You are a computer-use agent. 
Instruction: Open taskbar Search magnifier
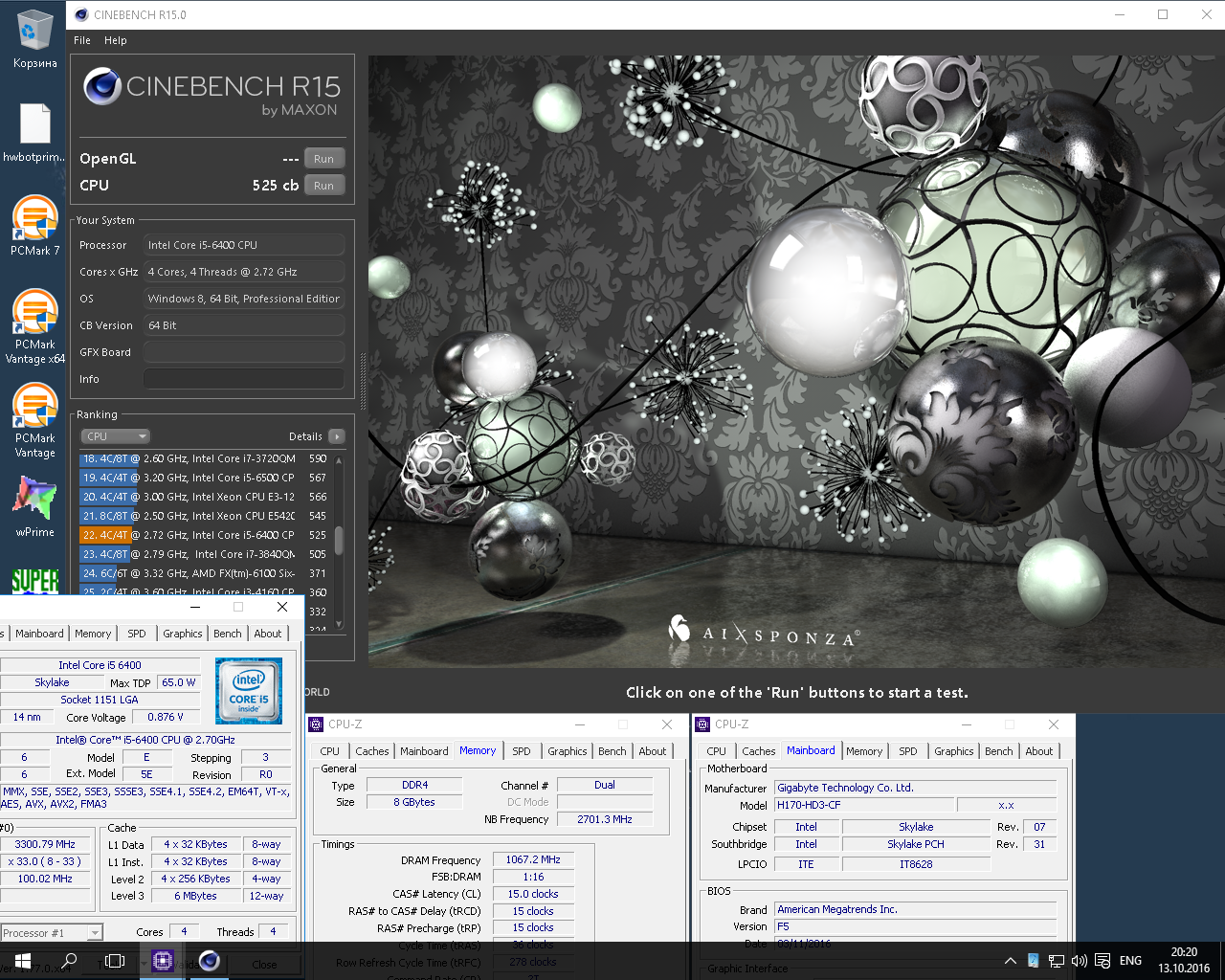coord(69,961)
